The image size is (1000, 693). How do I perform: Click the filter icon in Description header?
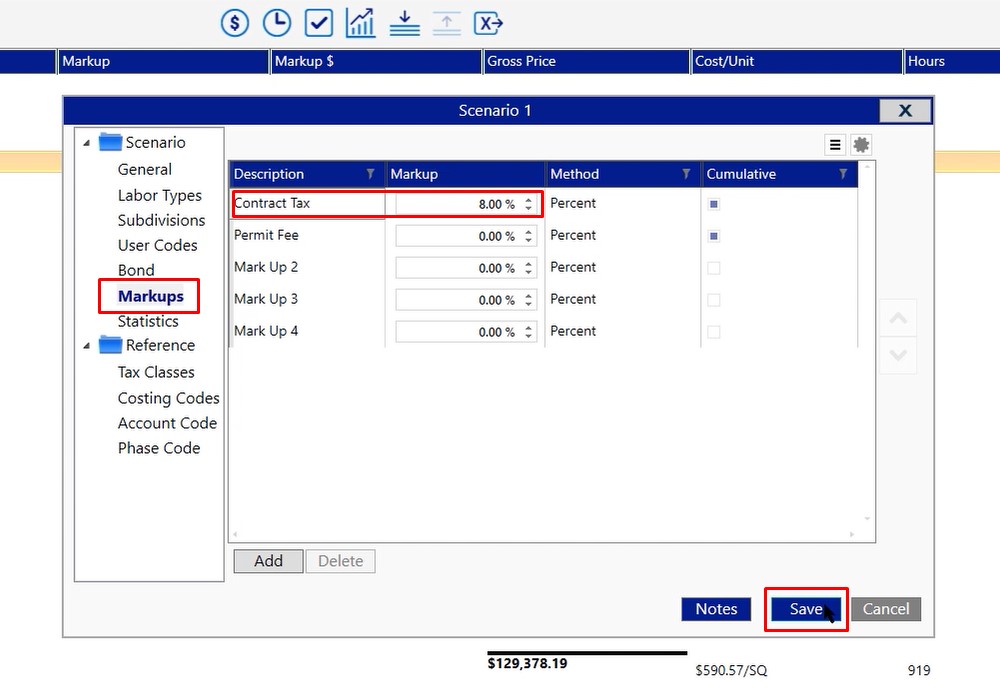coord(370,174)
